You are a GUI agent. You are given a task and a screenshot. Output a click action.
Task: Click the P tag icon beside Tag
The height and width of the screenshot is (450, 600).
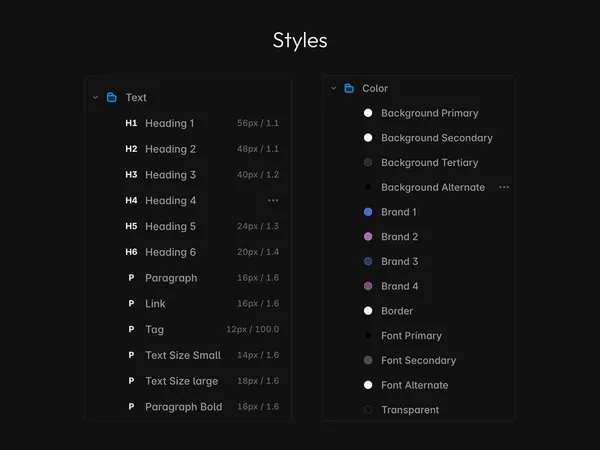(x=131, y=329)
